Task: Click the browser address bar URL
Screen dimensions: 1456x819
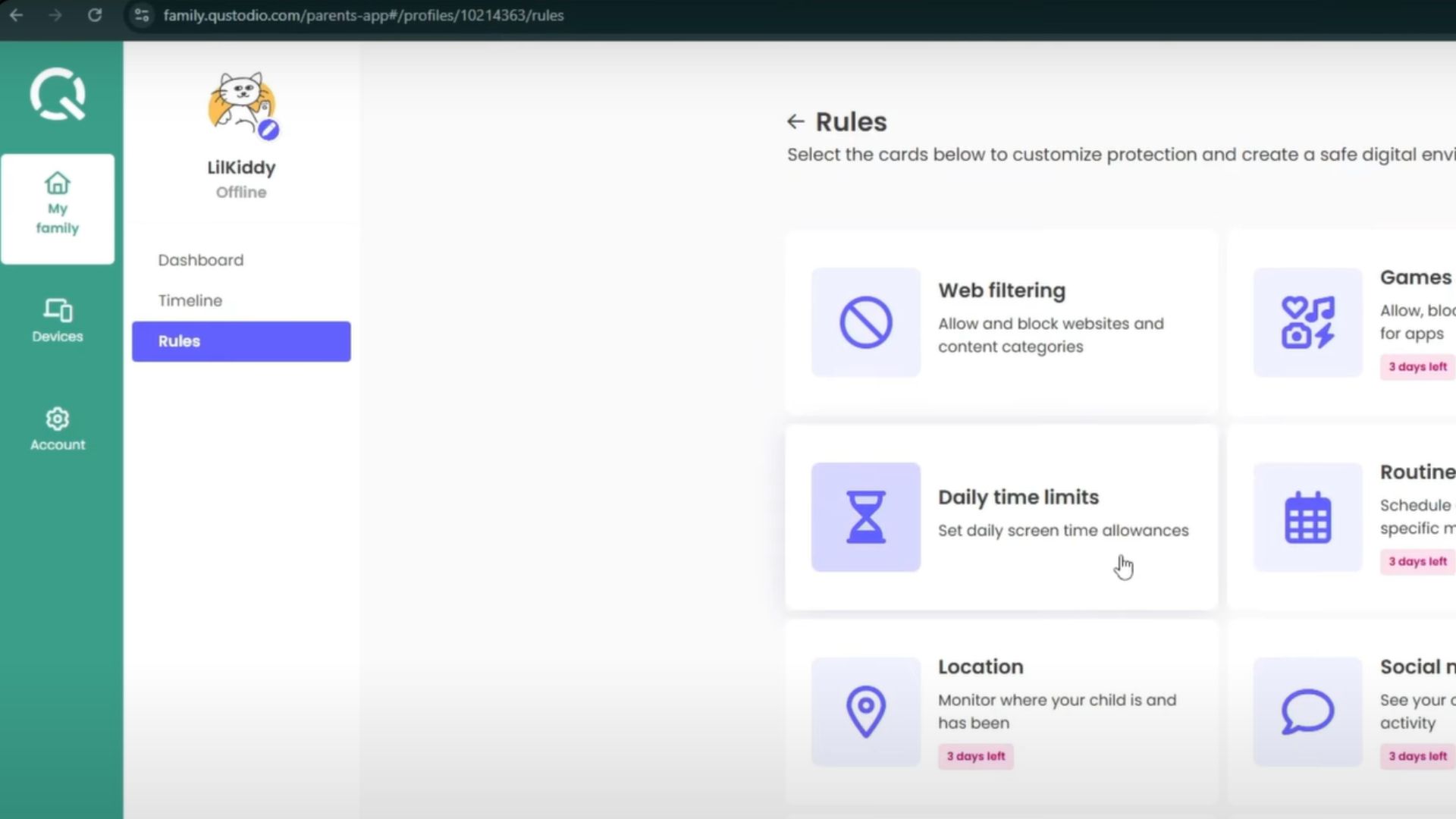Action: (363, 15)
